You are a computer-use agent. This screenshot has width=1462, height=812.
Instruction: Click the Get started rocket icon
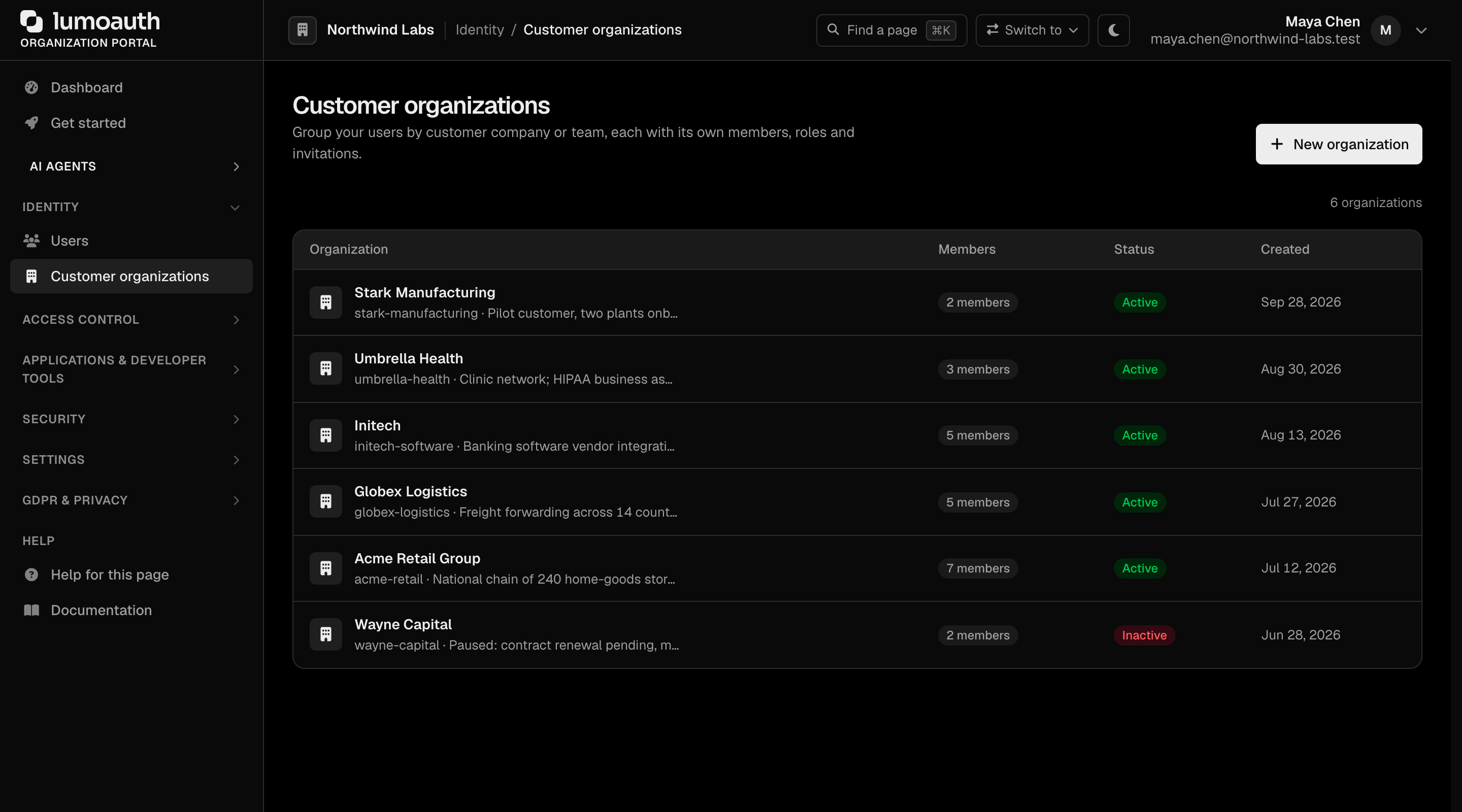coord(31,123)
